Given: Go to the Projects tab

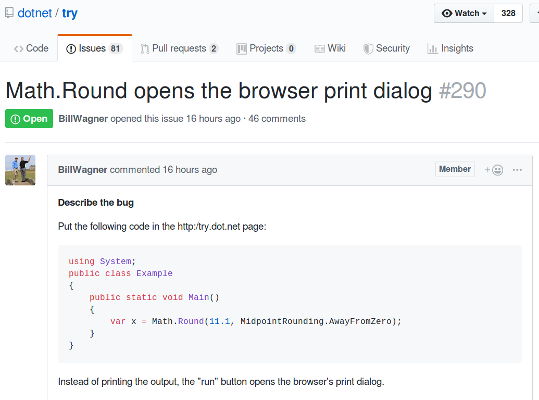Looking at the screenshot, I should coord(266,48).
